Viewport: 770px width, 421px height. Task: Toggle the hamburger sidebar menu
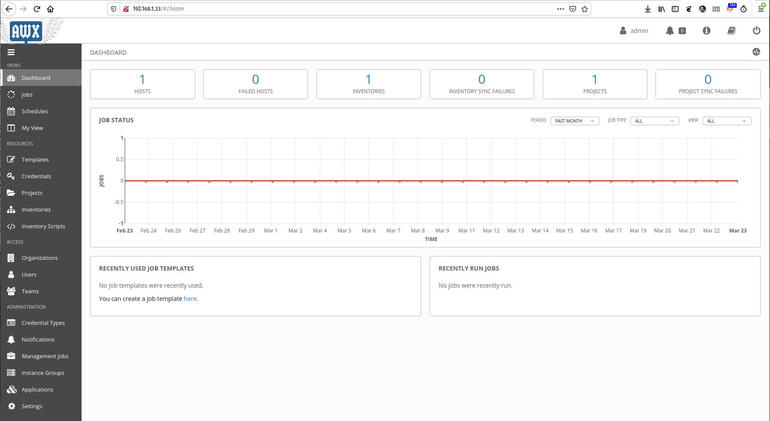[11, 52]
